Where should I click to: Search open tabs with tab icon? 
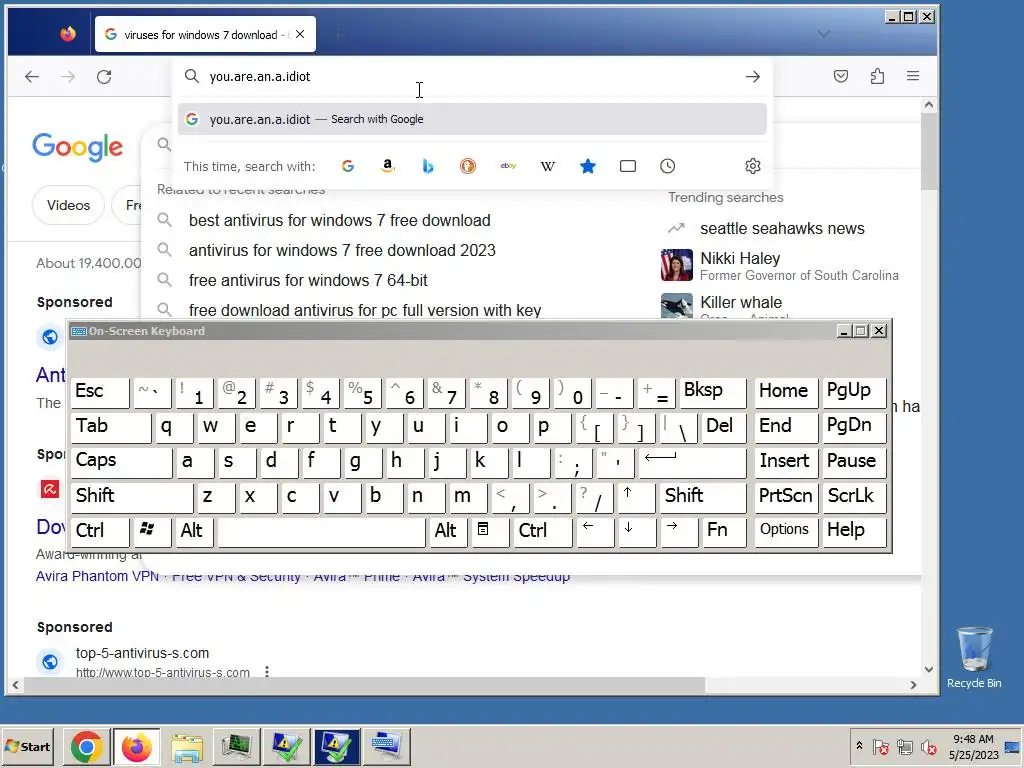point(628,166)
